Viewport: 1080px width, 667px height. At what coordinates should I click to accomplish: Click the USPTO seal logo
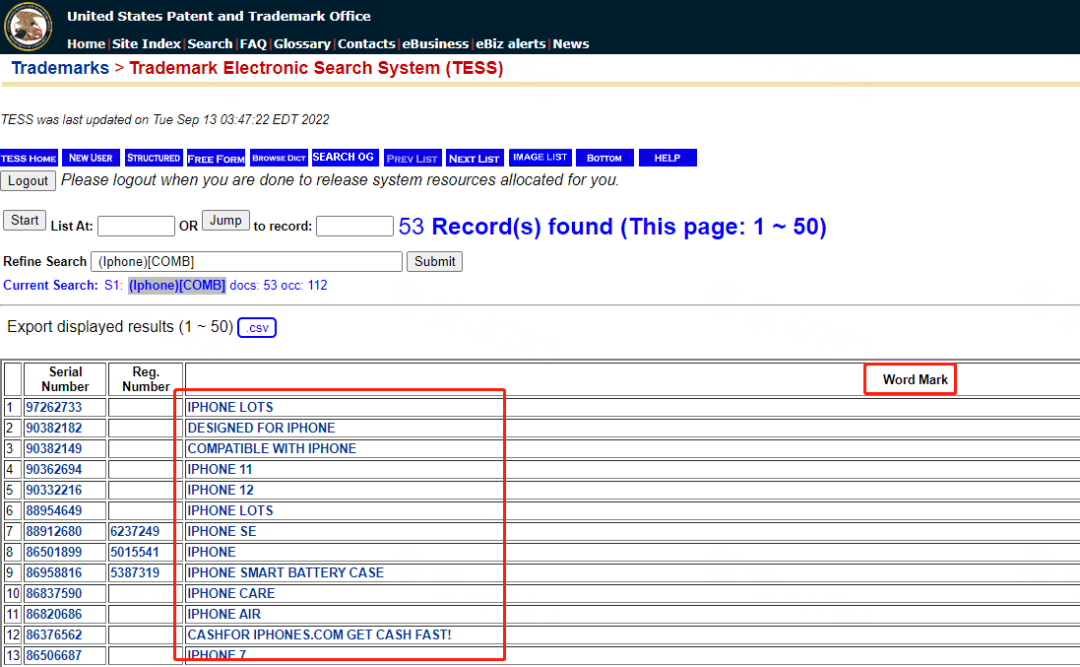tap(28, 27)
